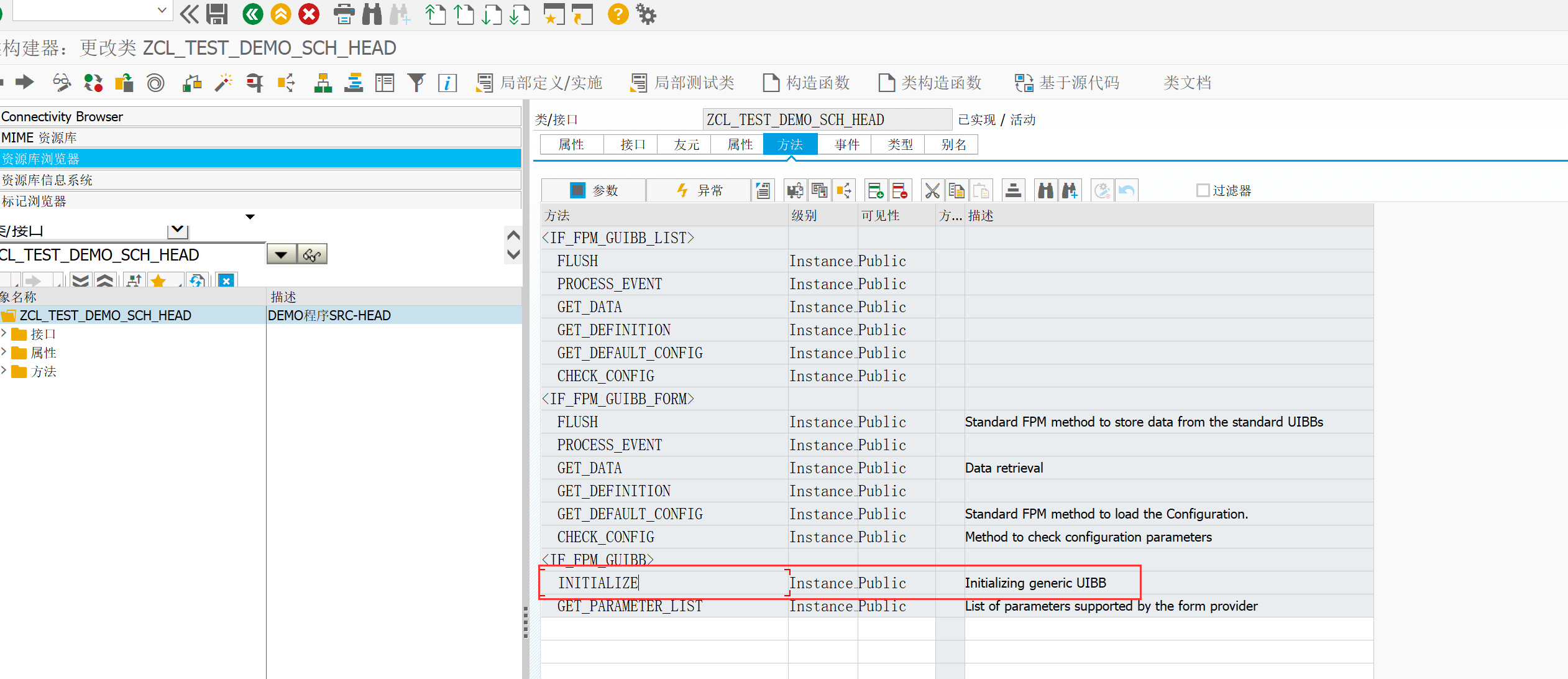The height and width of the screenshot is (679, 1568).
Task: Click the Activate magic wand icon
Action: pyautogui.click(x=223, y=83)
